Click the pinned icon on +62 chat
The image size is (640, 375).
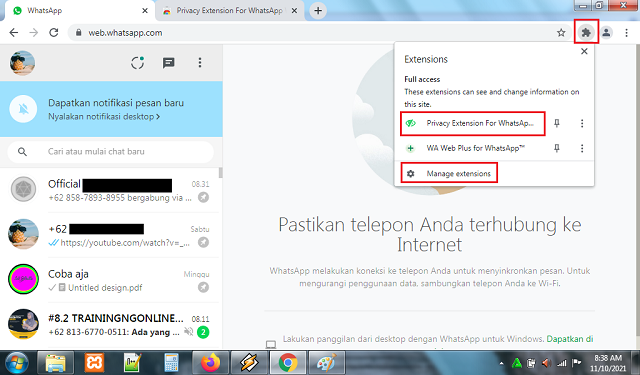(203, 242)
